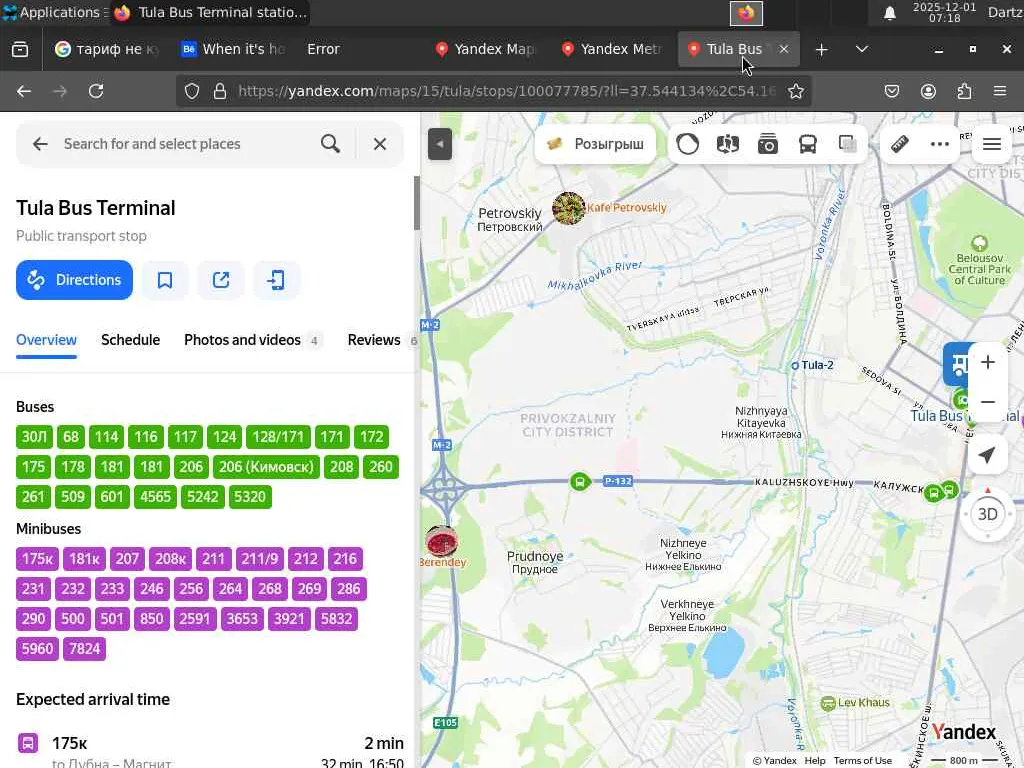Zoom out with the minus button
Viewport: 1024px width, 768px height.
pos(988,402)
